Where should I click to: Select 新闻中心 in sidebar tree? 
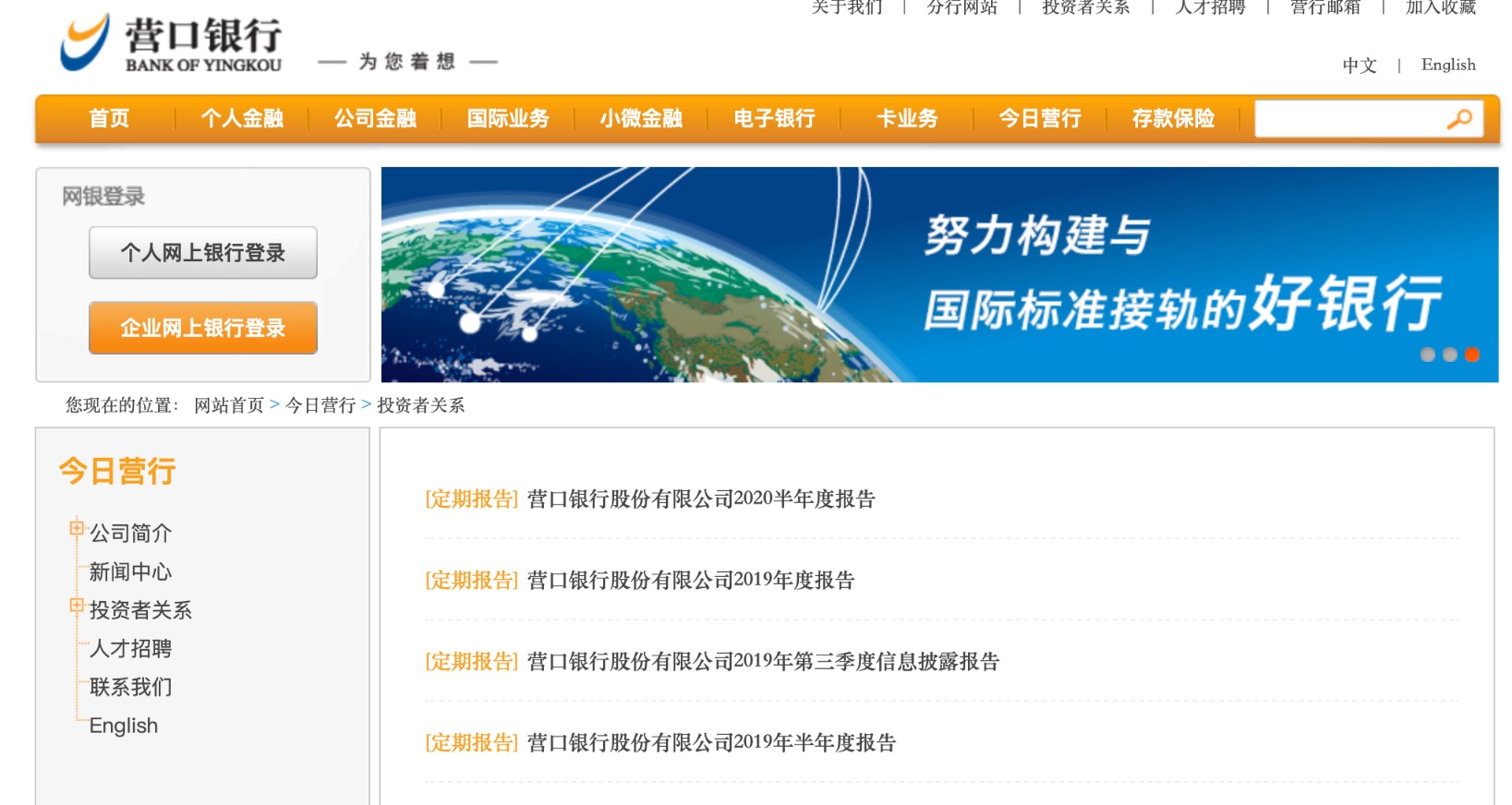130,572
